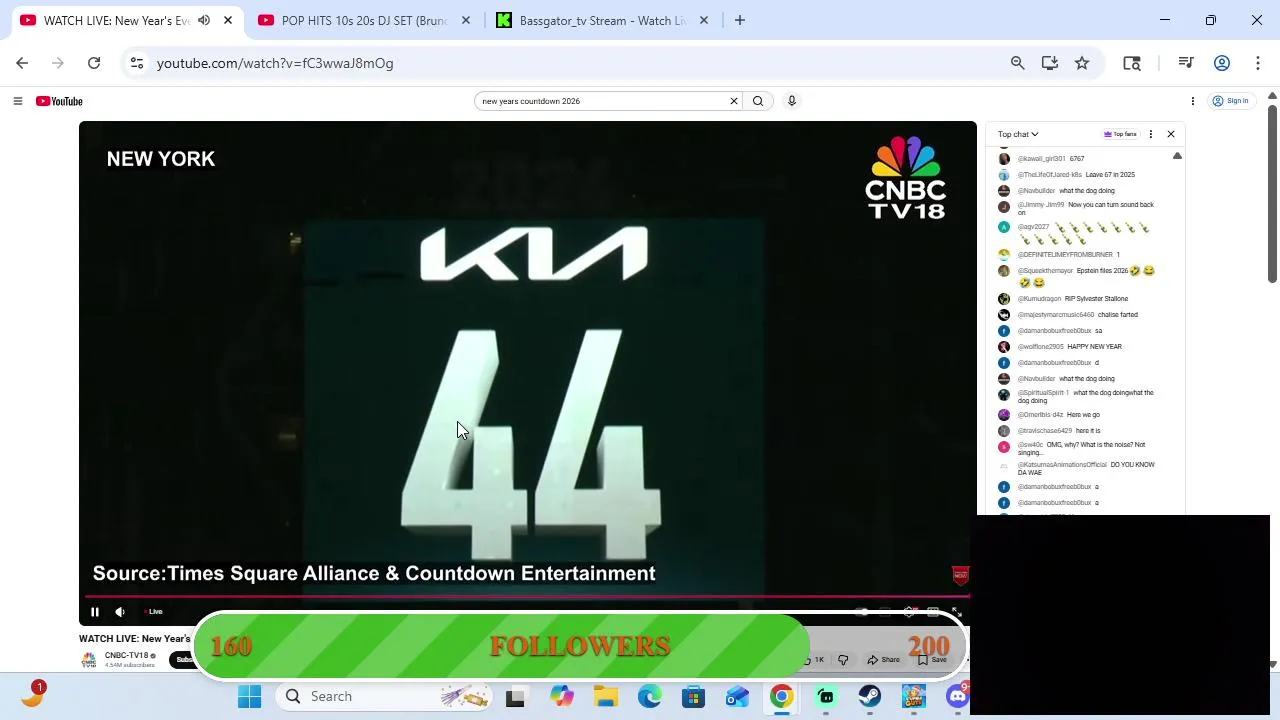
Task: Open Steam from taskbar
Action: pos(870,696)
